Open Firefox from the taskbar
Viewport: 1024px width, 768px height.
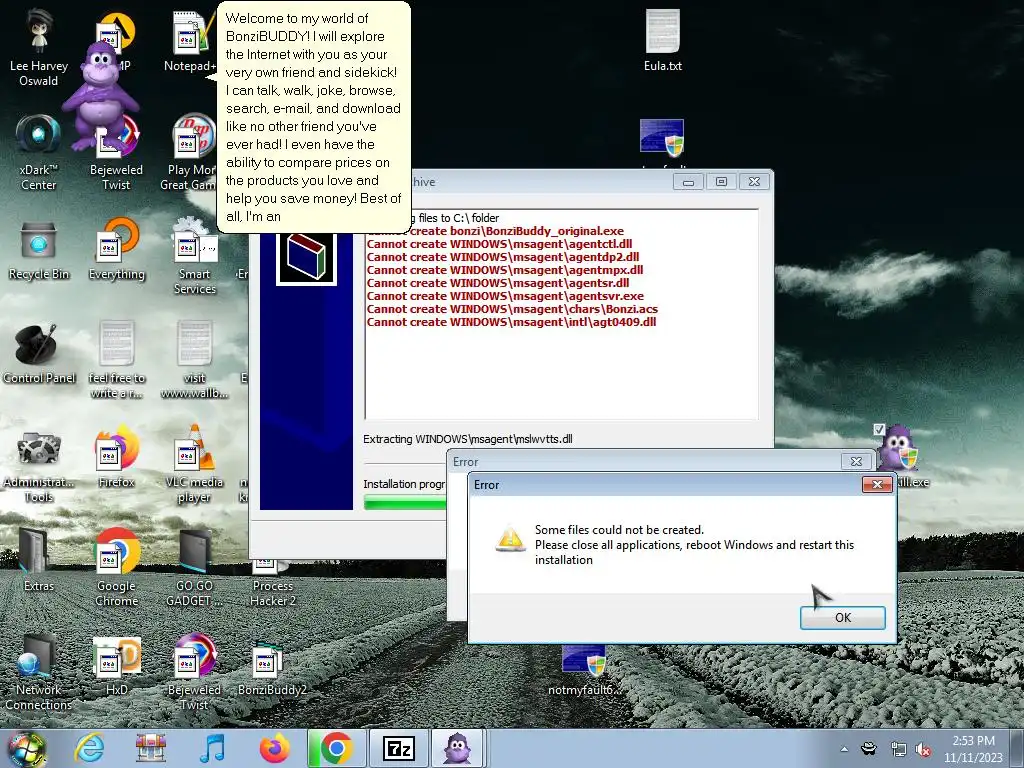pos(274,748)
